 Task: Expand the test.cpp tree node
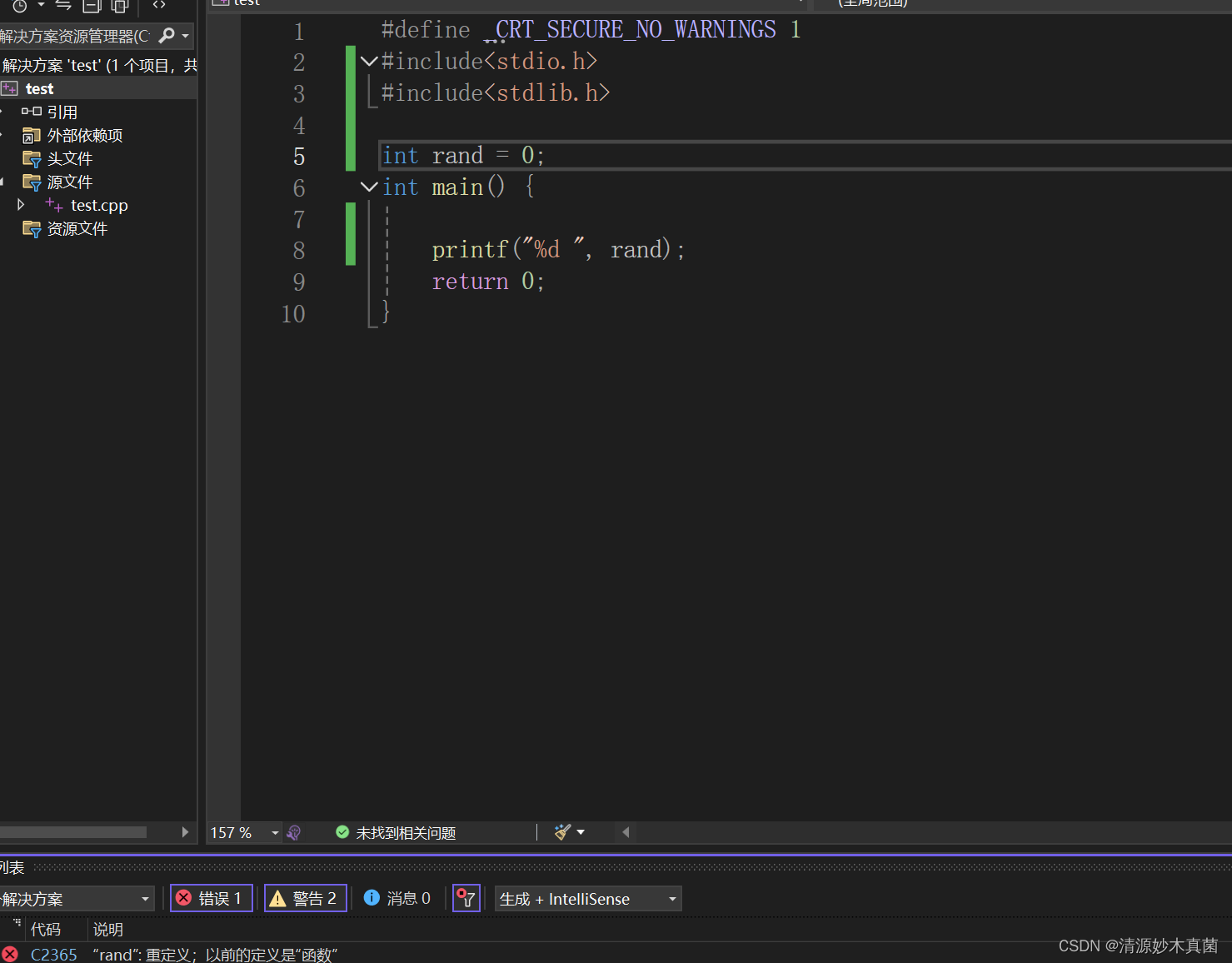coord(21,204)
